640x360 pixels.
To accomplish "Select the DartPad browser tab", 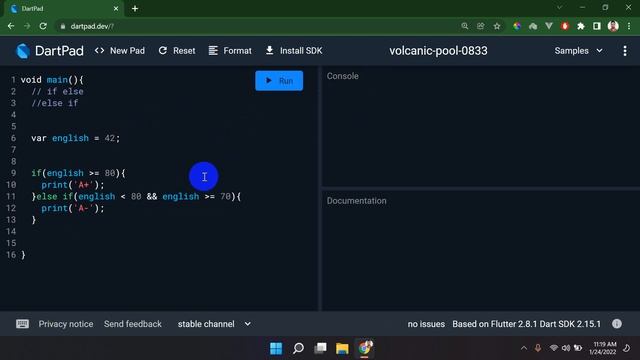I will click(x=63, y=9).
